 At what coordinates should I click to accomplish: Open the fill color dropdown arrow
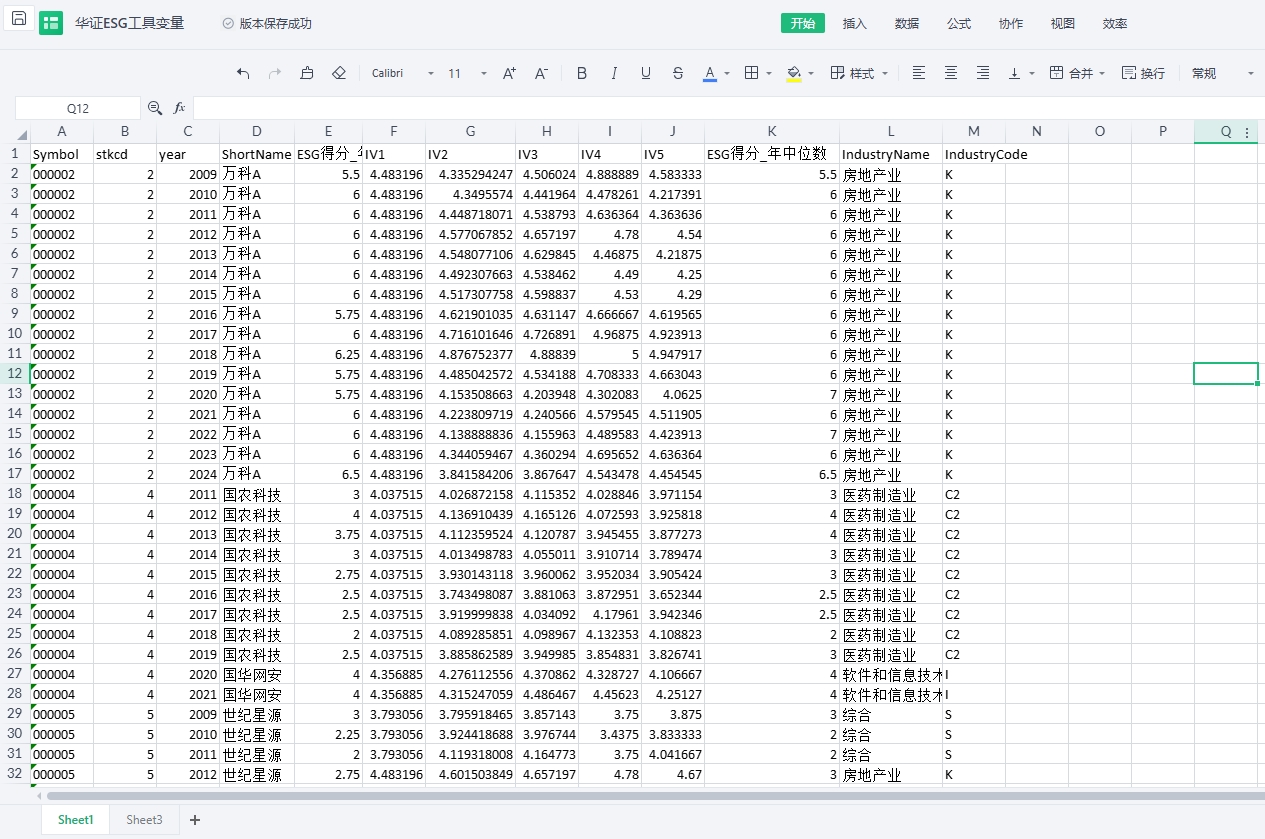tap(811, 74)
